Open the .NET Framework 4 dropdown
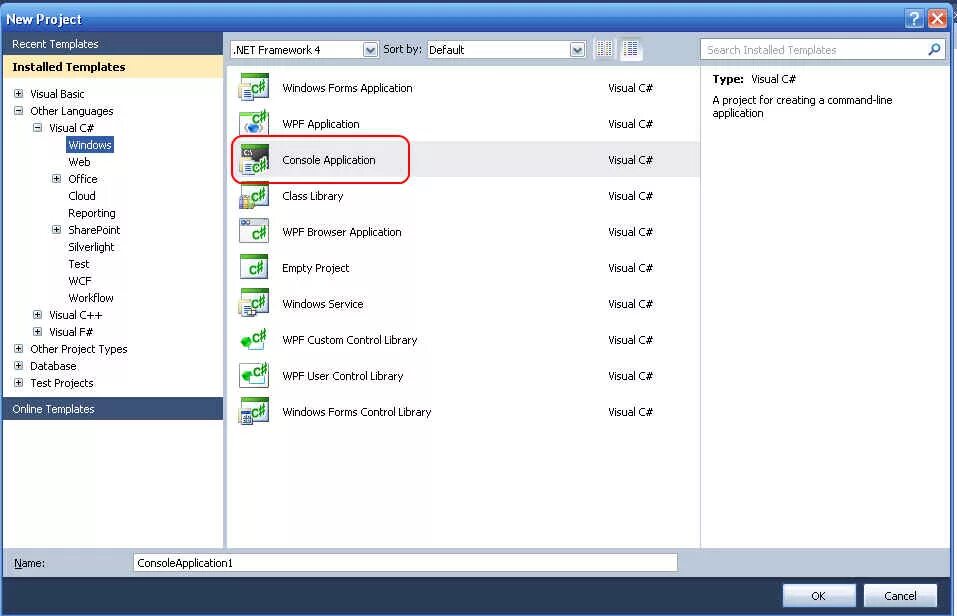The image size is (957, 616). point(370,49)
